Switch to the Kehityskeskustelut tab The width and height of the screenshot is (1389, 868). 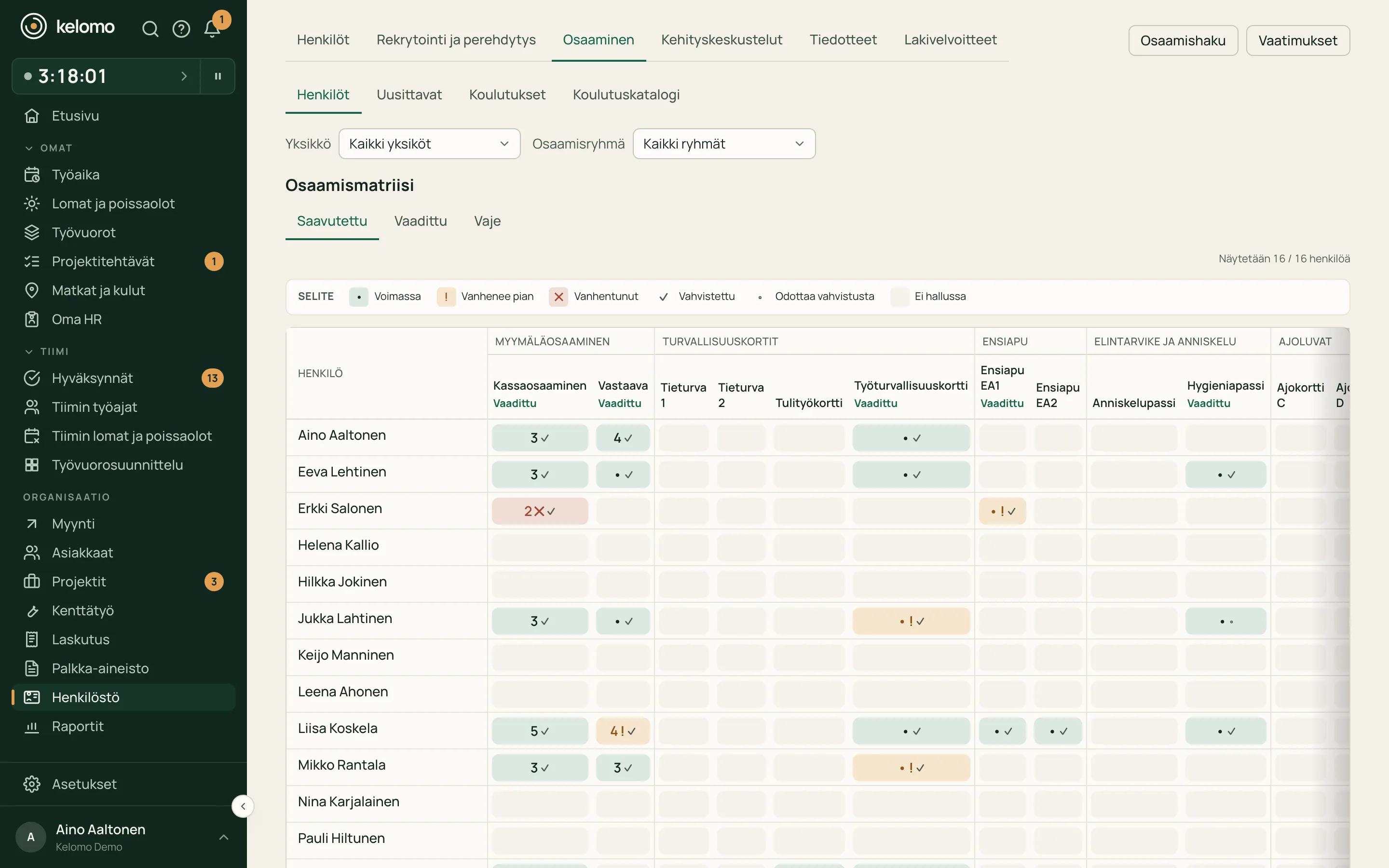point(722,40)
